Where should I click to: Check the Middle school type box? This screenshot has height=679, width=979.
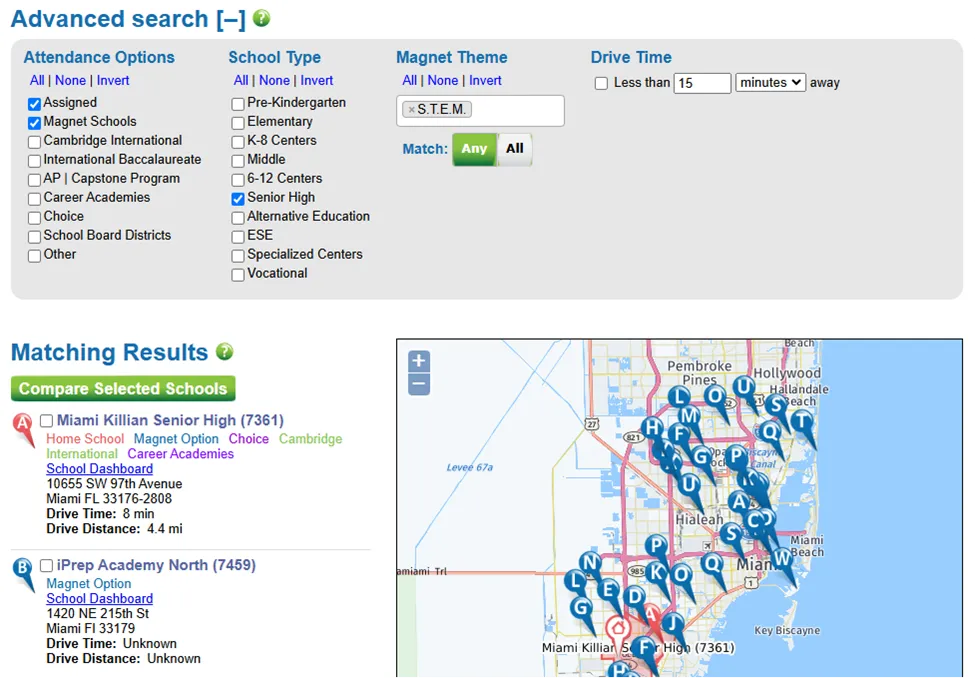click(x=238, y=160)
